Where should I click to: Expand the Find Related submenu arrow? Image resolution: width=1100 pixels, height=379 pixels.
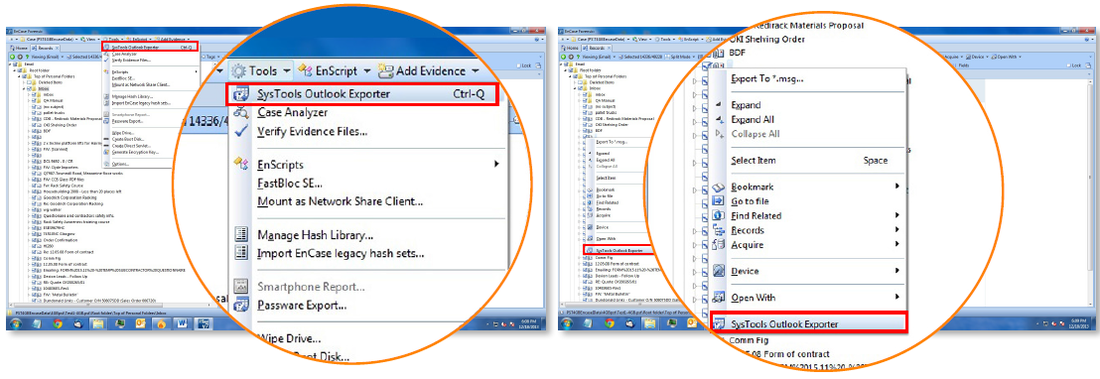897,215
